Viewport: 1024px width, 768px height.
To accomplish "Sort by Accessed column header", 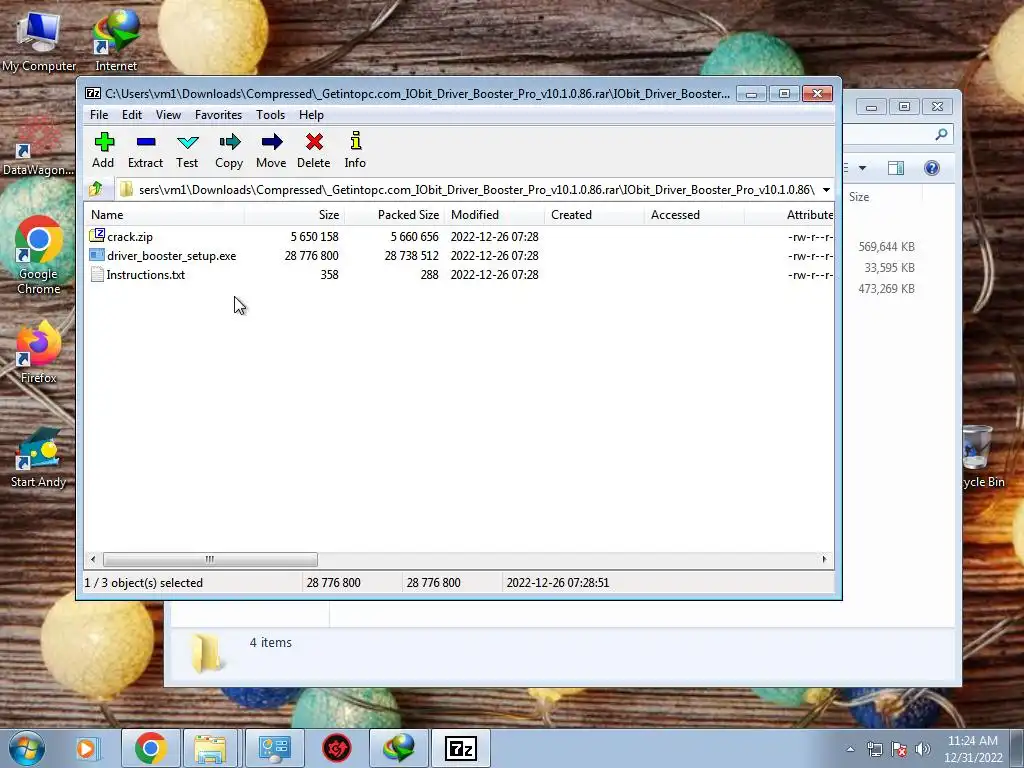I will point(694,215).
